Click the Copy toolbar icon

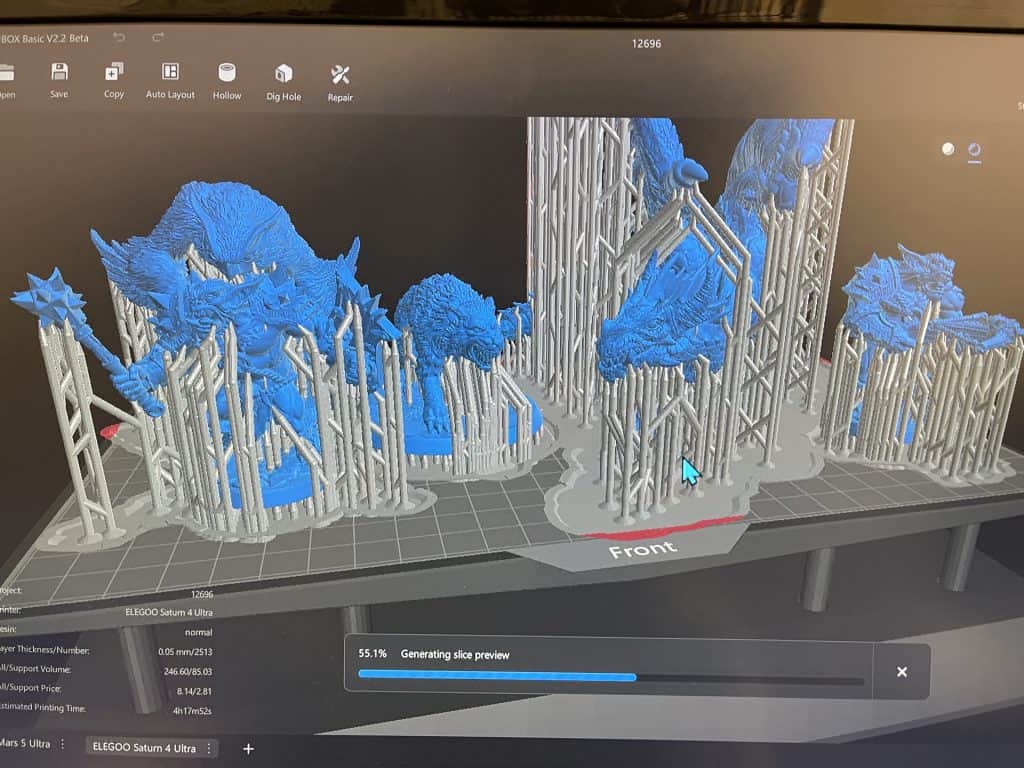tap(114, 72)
